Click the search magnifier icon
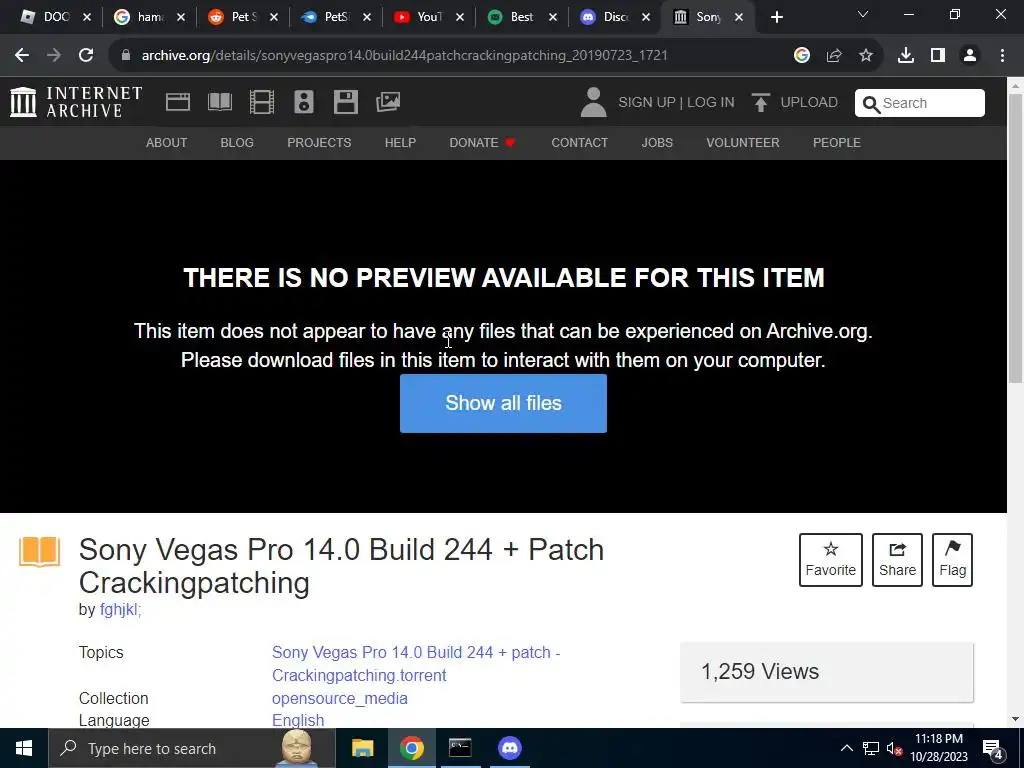1024x768 pixels. [871, 104]
